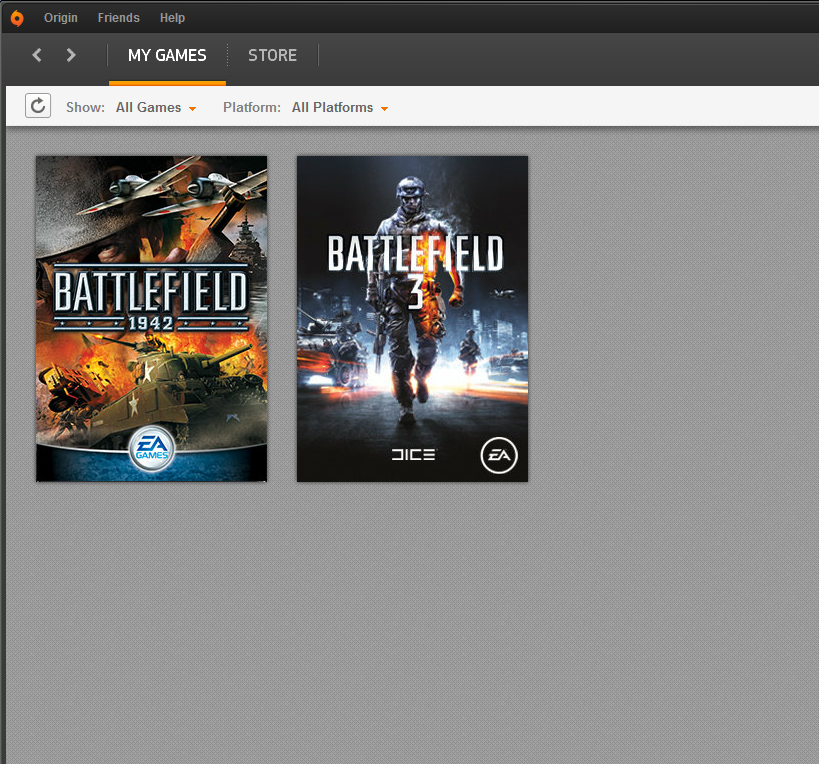Open the Help menu

tap(172, 18)
